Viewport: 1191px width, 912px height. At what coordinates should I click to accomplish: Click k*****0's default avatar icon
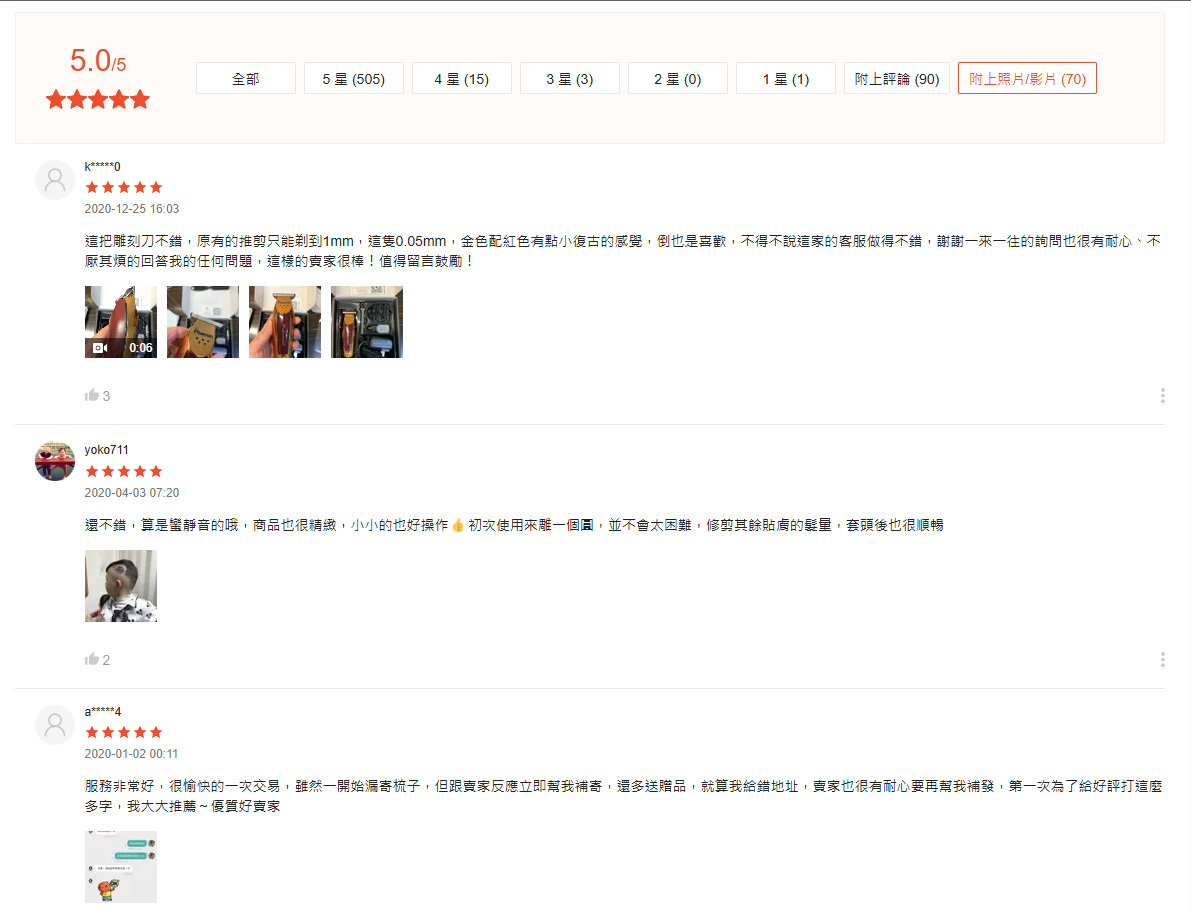(55, 180)
